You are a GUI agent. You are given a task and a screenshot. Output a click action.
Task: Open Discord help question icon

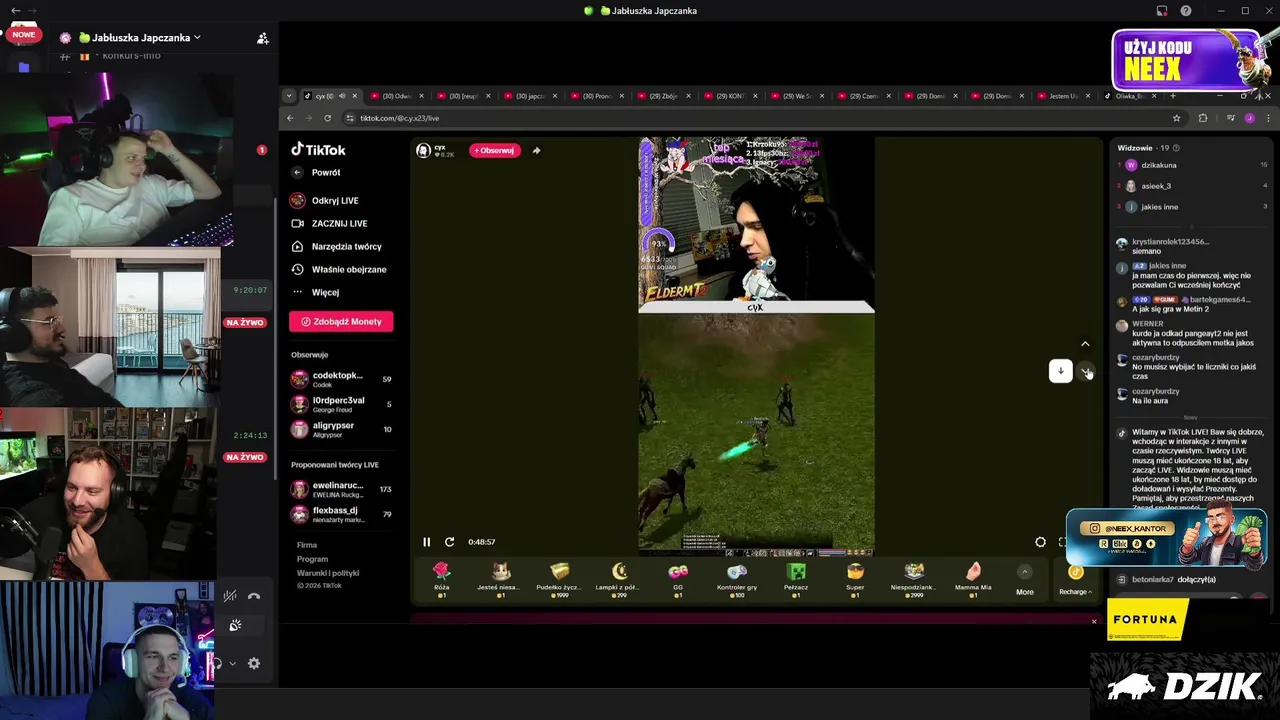point(1186,11)
